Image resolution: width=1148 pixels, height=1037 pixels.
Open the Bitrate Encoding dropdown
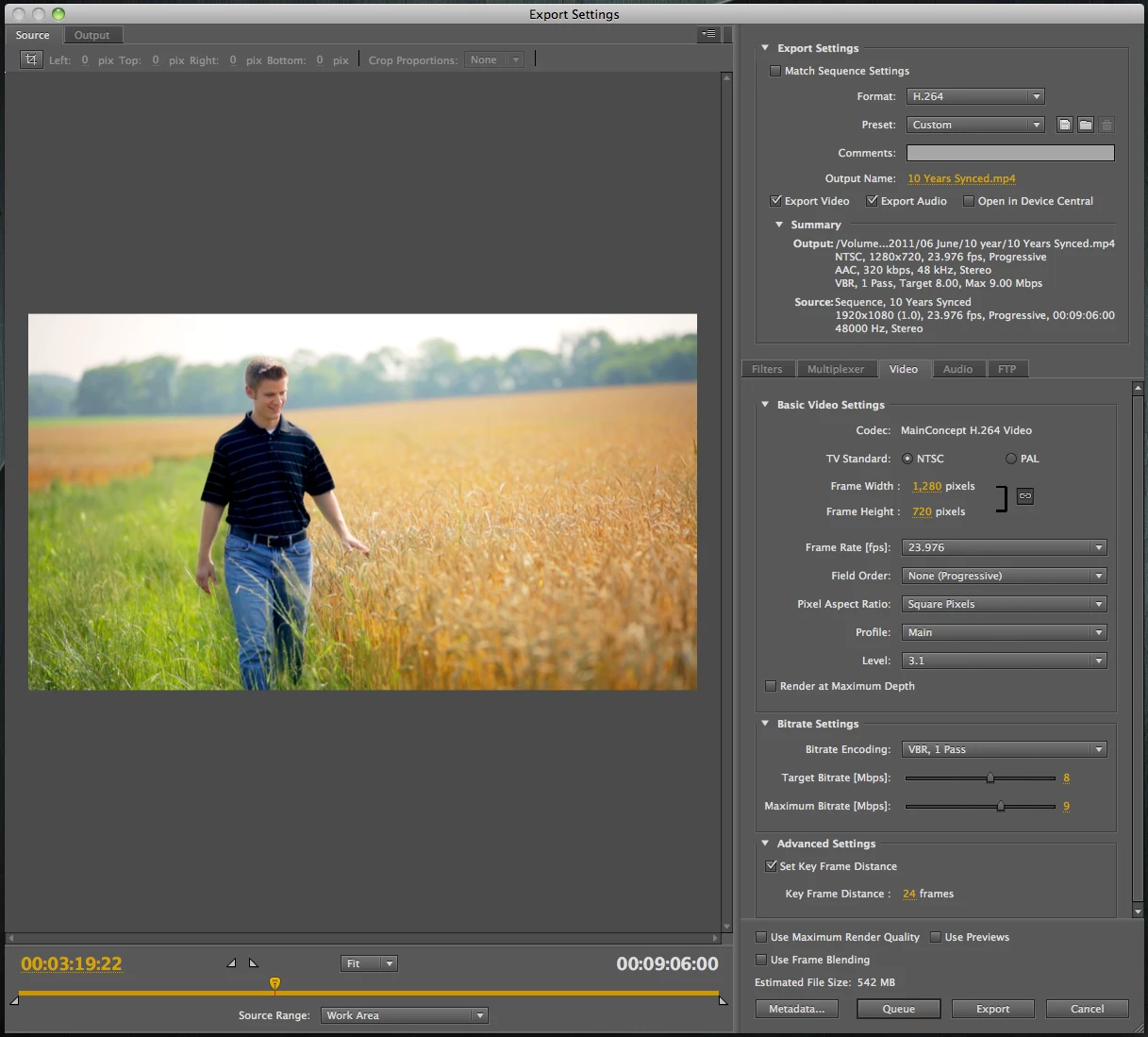coord(1004,749)
